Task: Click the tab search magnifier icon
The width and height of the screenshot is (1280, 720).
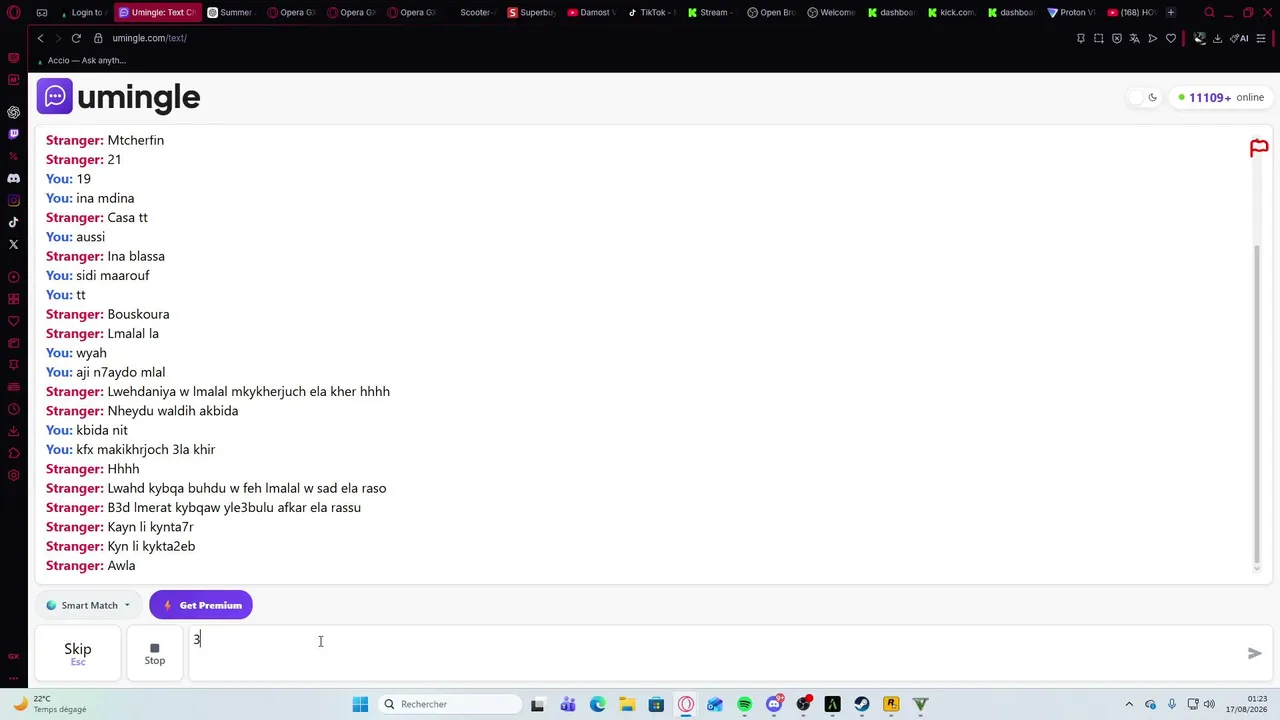Action: pos(1209,13)
